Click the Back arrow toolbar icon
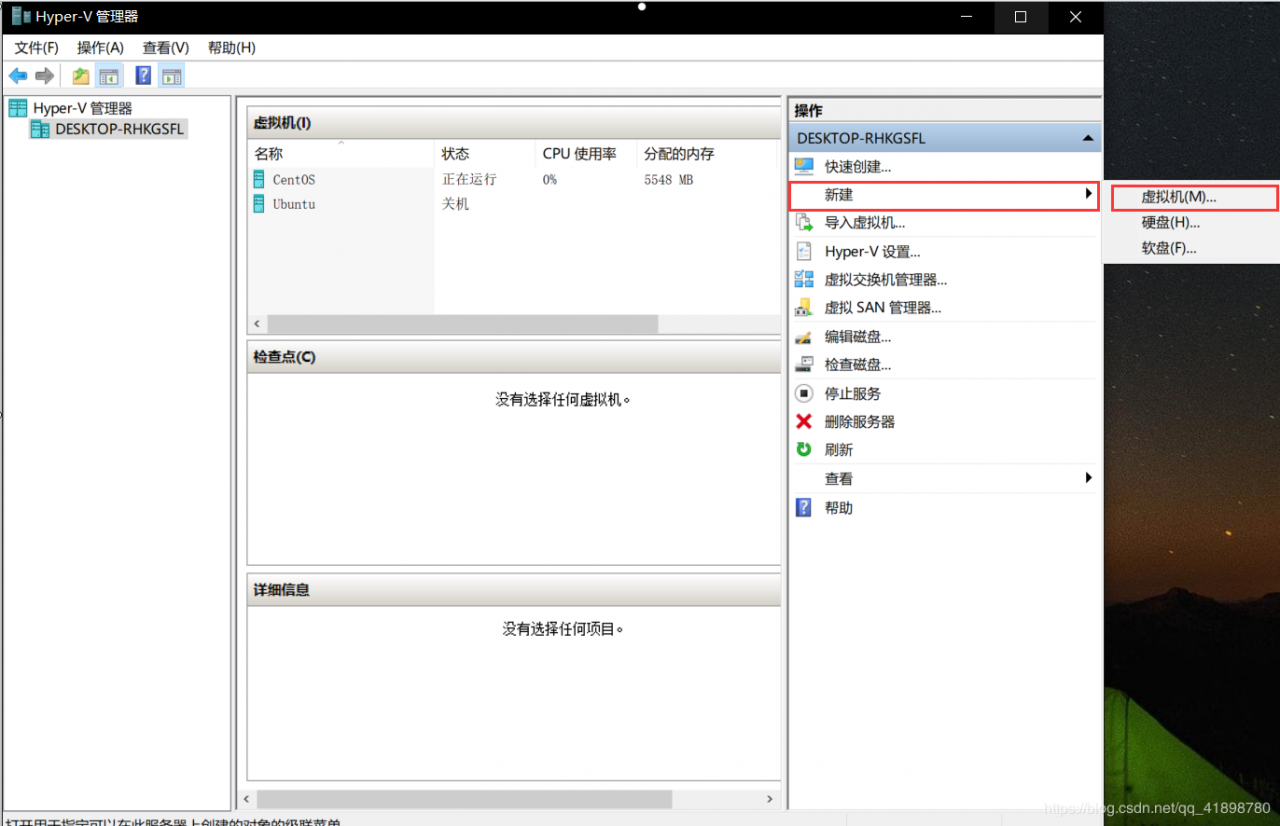1280x826 pixels. (x=18, y=76)
